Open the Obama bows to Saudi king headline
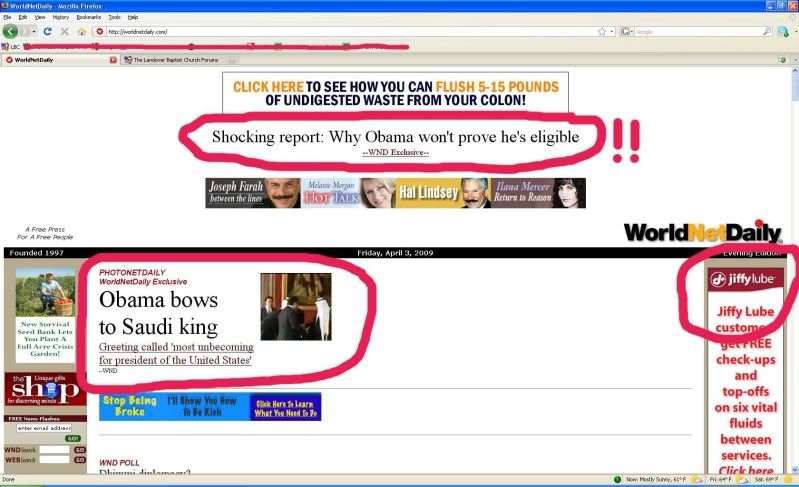 point(158,313)
